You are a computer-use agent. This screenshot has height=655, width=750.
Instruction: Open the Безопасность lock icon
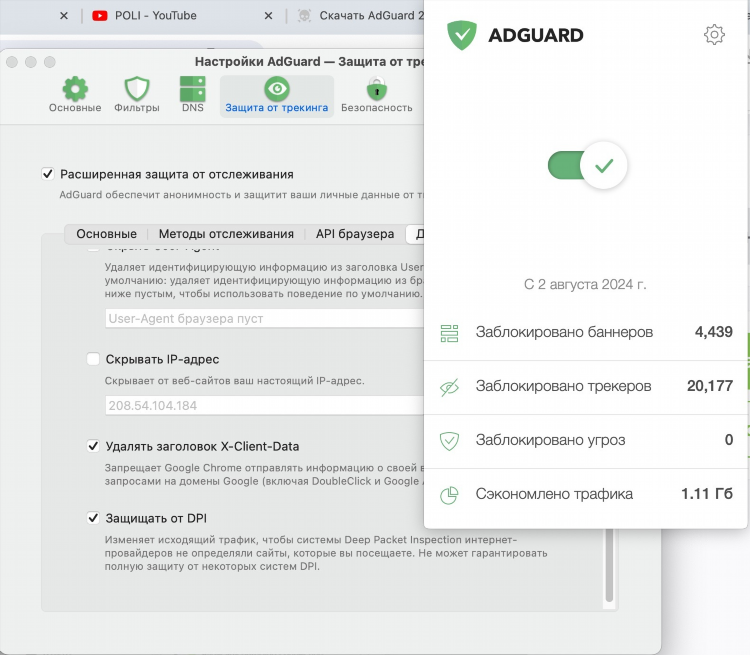[377, 89]
